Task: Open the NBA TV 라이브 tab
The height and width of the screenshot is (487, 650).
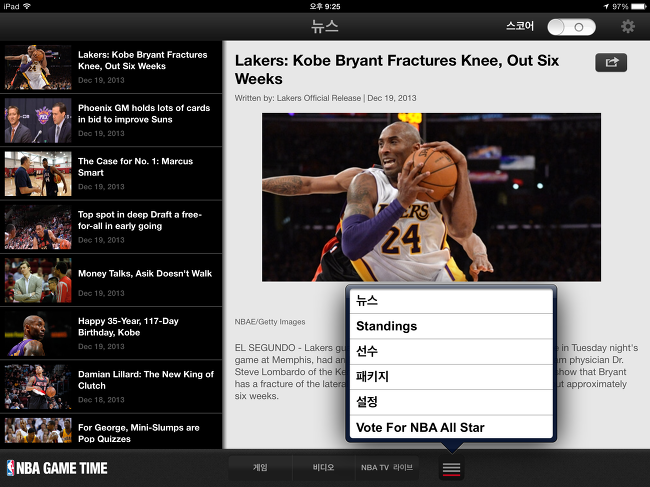Action: [387, 468]
